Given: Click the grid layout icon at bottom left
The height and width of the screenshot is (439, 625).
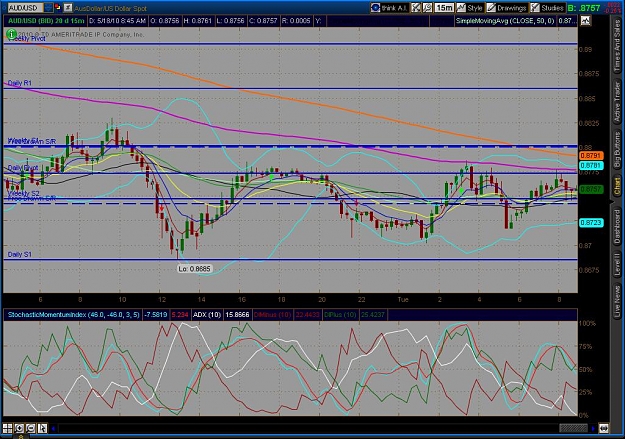Looking at the screenshot, I should [x=8, y=428].
